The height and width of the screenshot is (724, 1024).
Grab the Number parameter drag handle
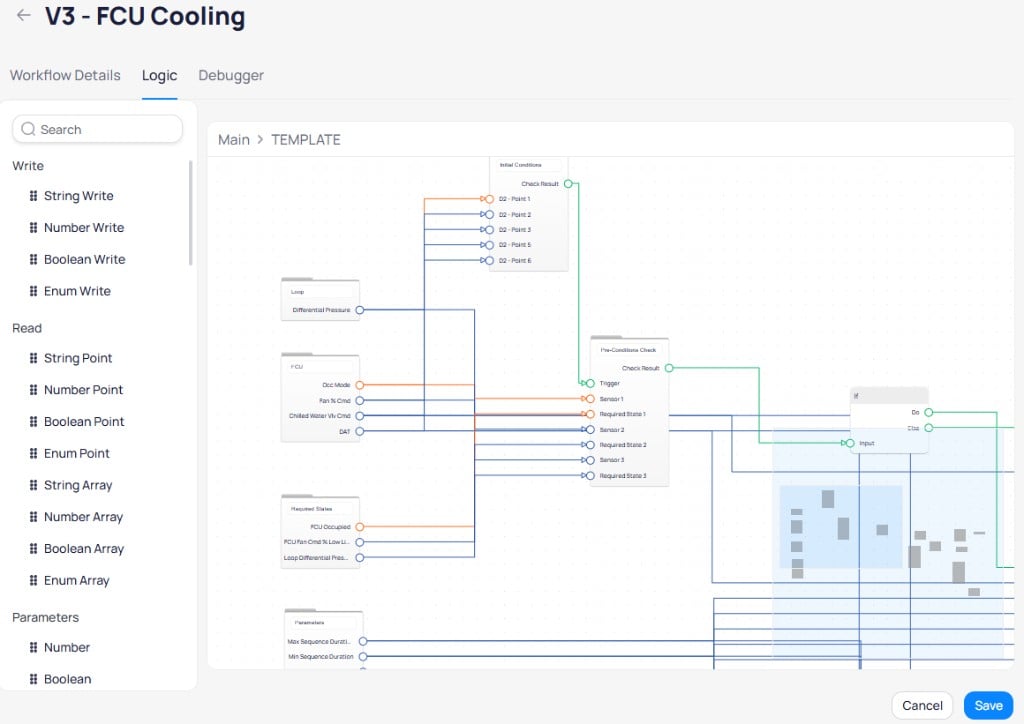point(33,648)
